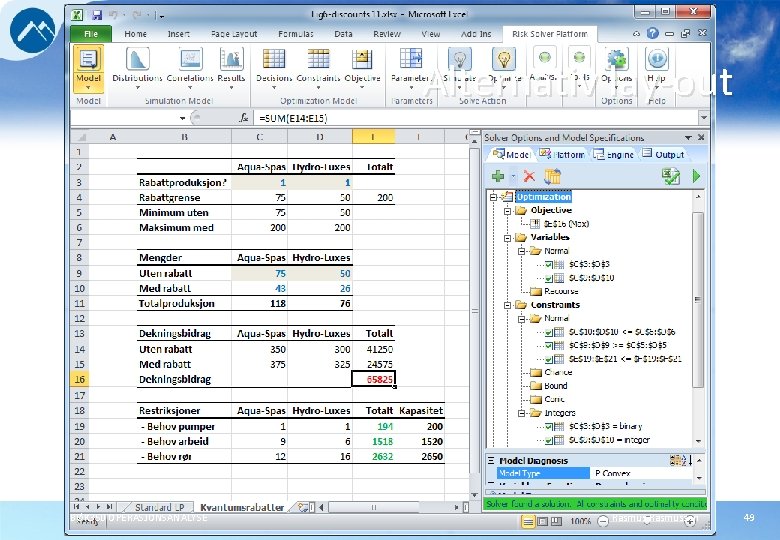The width and height of the screenshot is (780, 540).
Task: Collapse the Objective folder node
Action: coord(507,211)
